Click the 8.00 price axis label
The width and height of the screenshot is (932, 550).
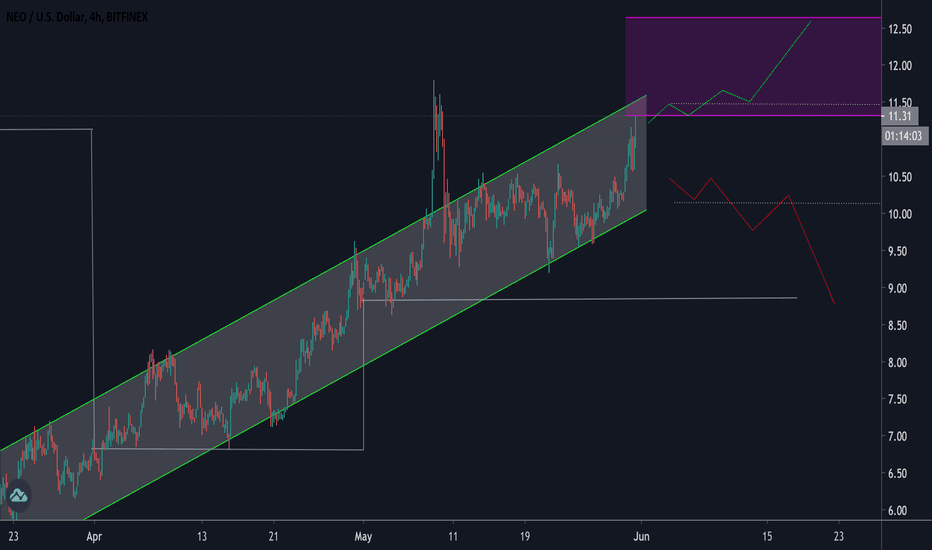pyautogui.click(x=898, y=363)
